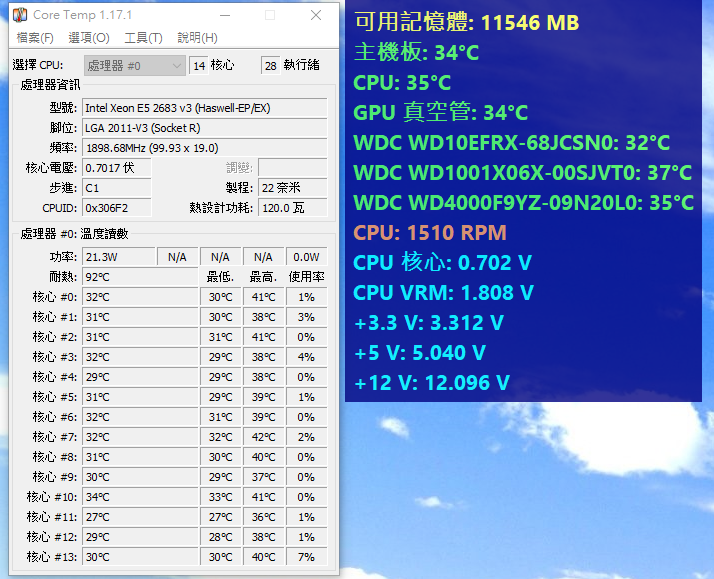Click core #13 usage value 7%
714x579 pixels.
point(306,558)
